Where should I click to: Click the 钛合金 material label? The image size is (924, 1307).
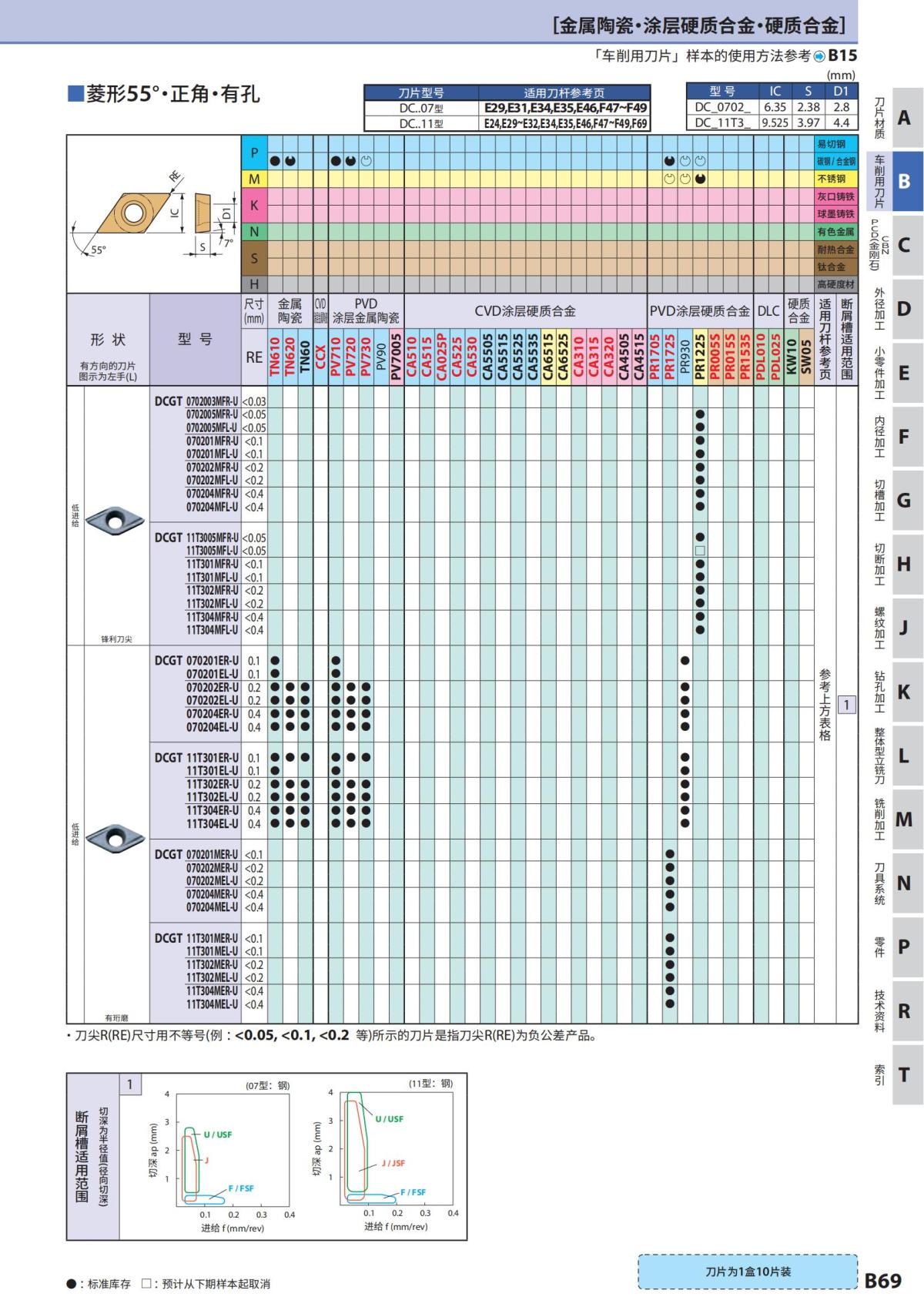point(835,267)
